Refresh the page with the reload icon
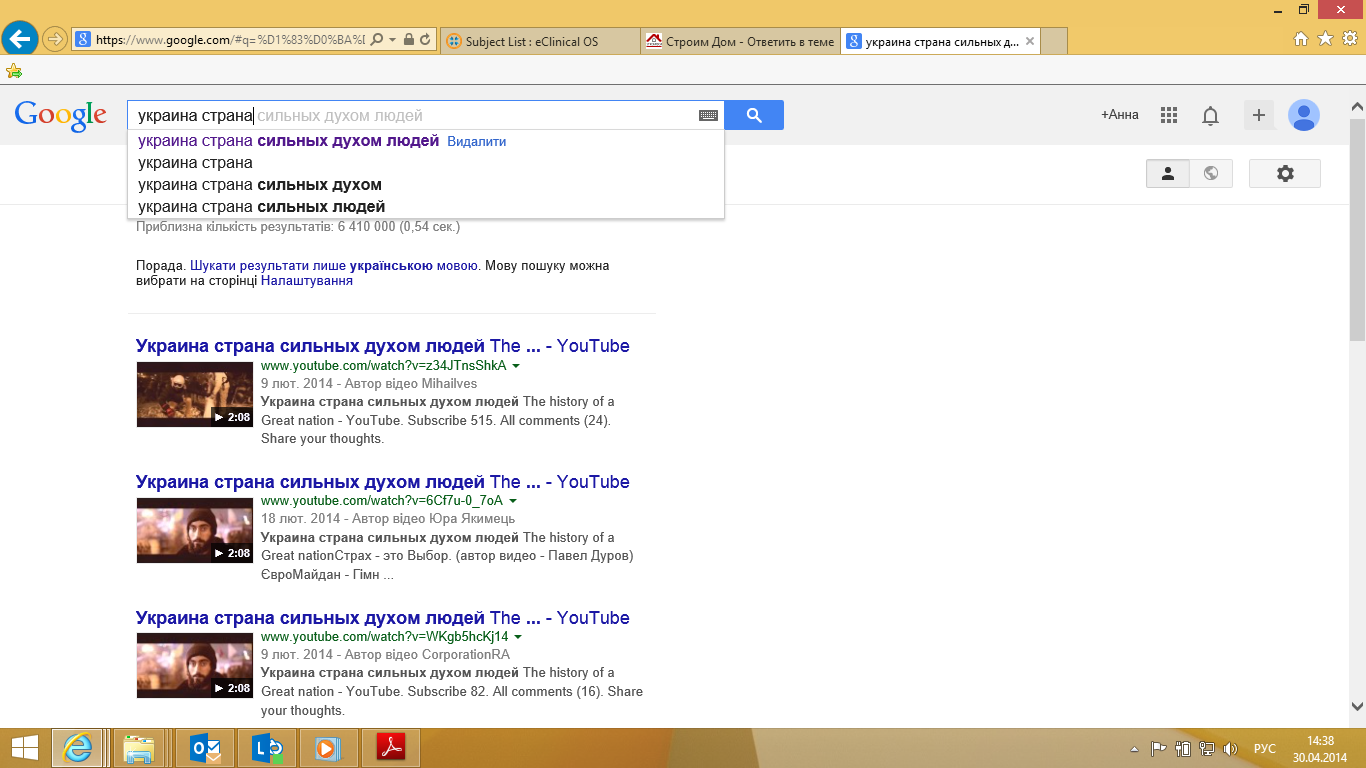Image resolution: width=1366 pixels, height=768 pixels. click(425, 40)
